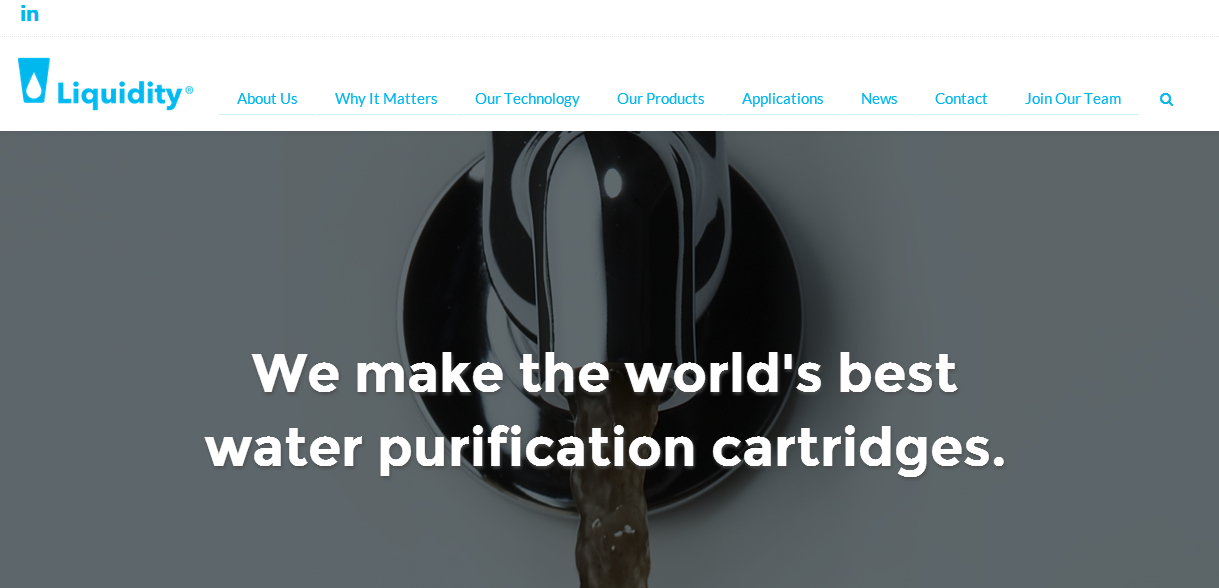Click the word "cartridges." in headline

[x=858, y=447]
